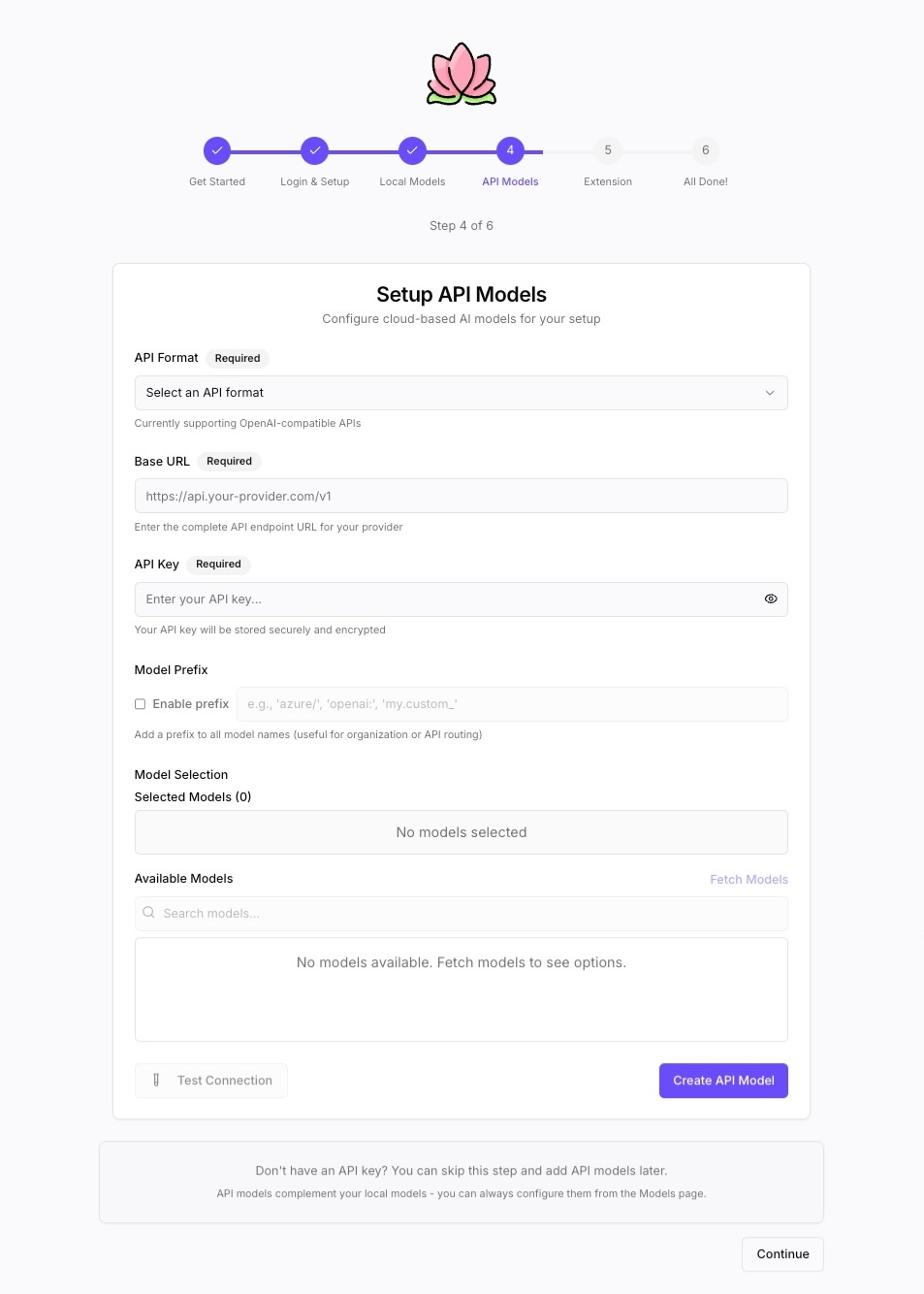Viewport: 924px width, 1294px height.
Task: Click the Login & Setup checkmark icon
Action: coord(314,150)
